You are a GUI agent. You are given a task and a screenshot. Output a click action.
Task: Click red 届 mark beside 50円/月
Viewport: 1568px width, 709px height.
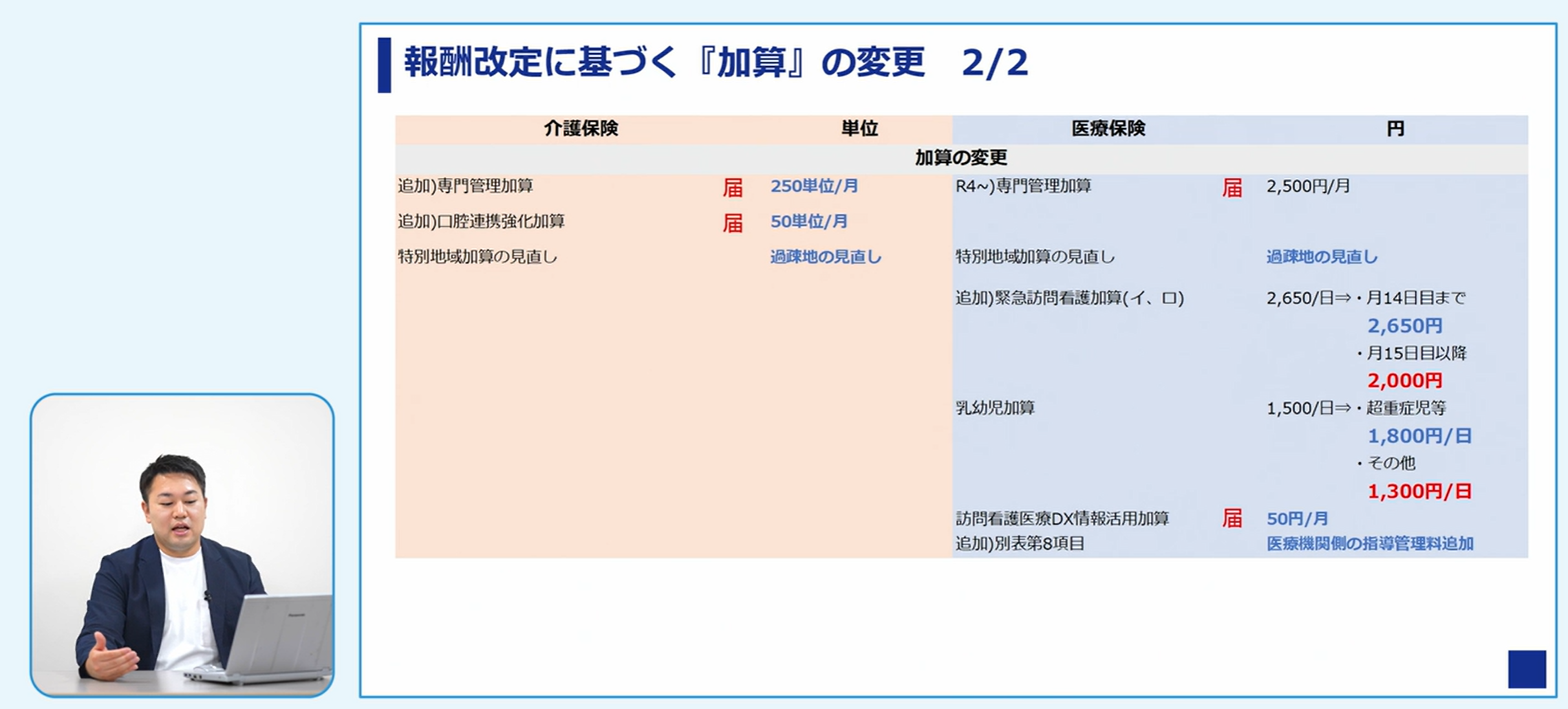pos(1232,518)
